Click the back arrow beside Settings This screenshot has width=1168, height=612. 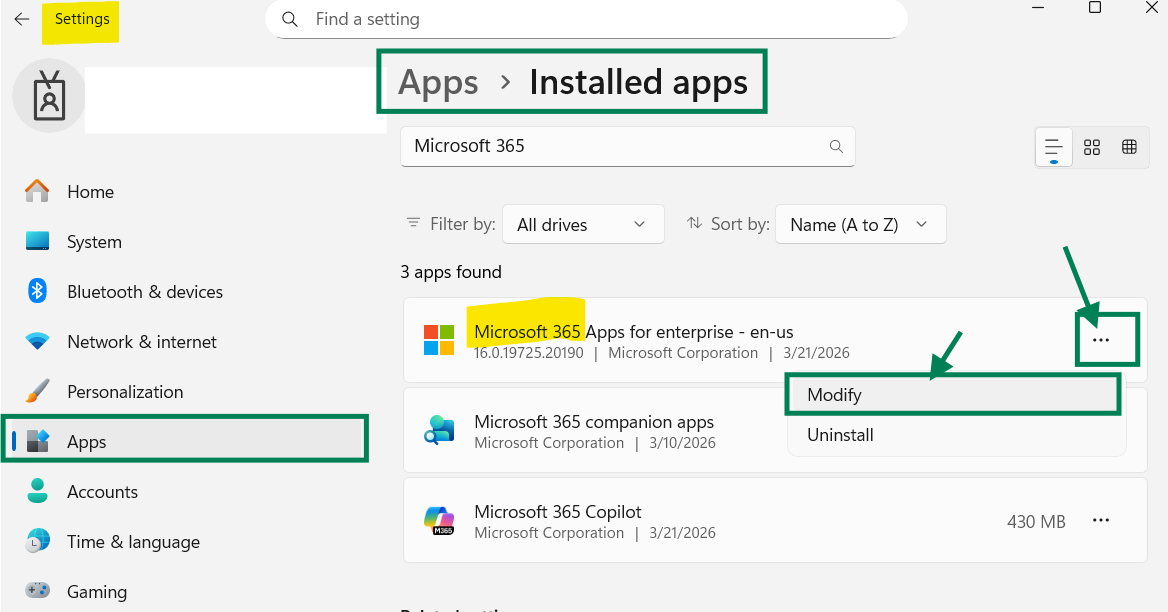tap(22, 19)
